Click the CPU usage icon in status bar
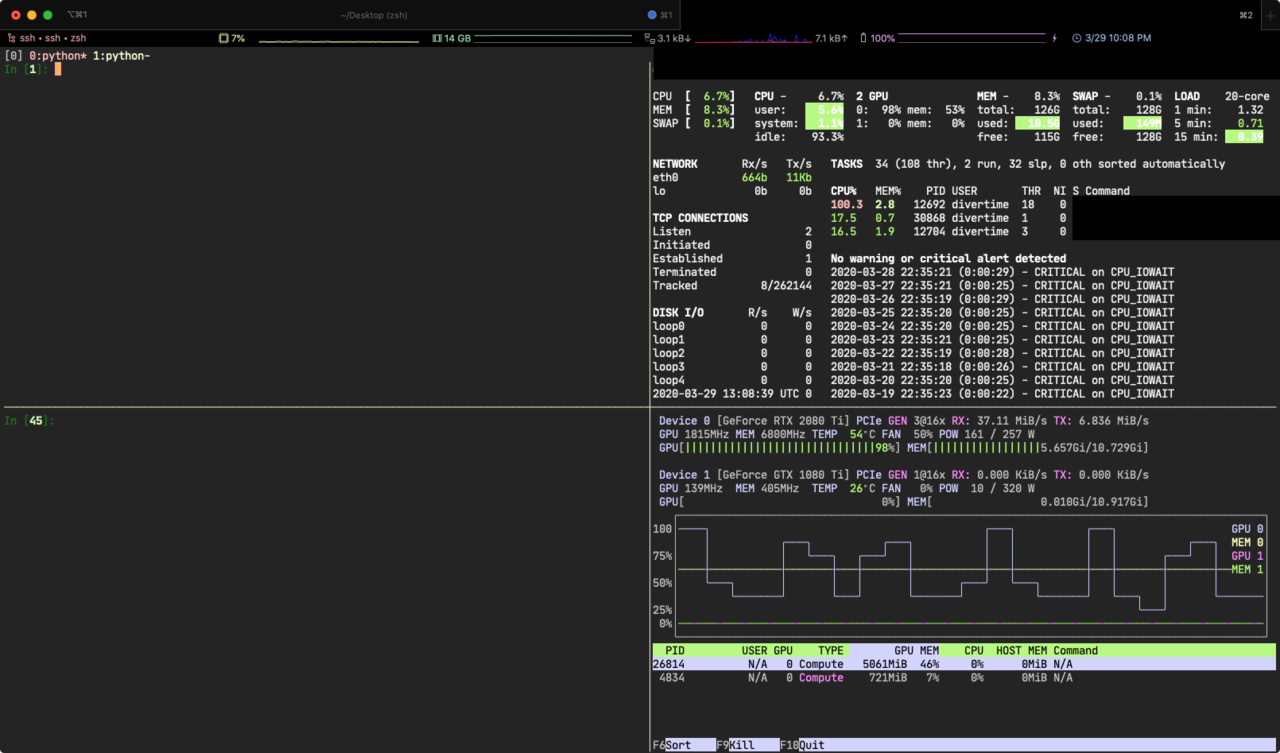The width and height of the screenshot is (1280, 753). 224,38
